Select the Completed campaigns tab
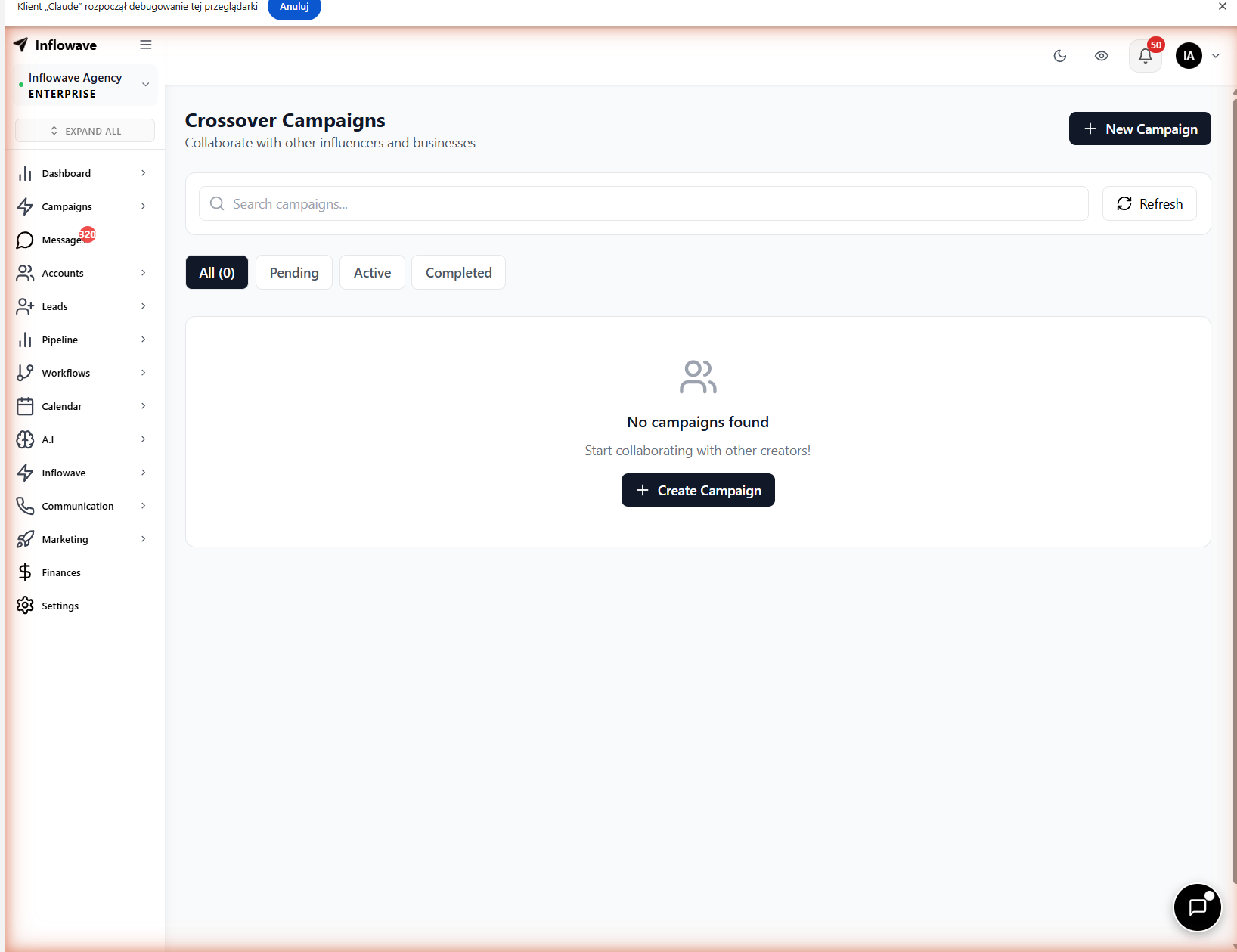 click(457, 272)
